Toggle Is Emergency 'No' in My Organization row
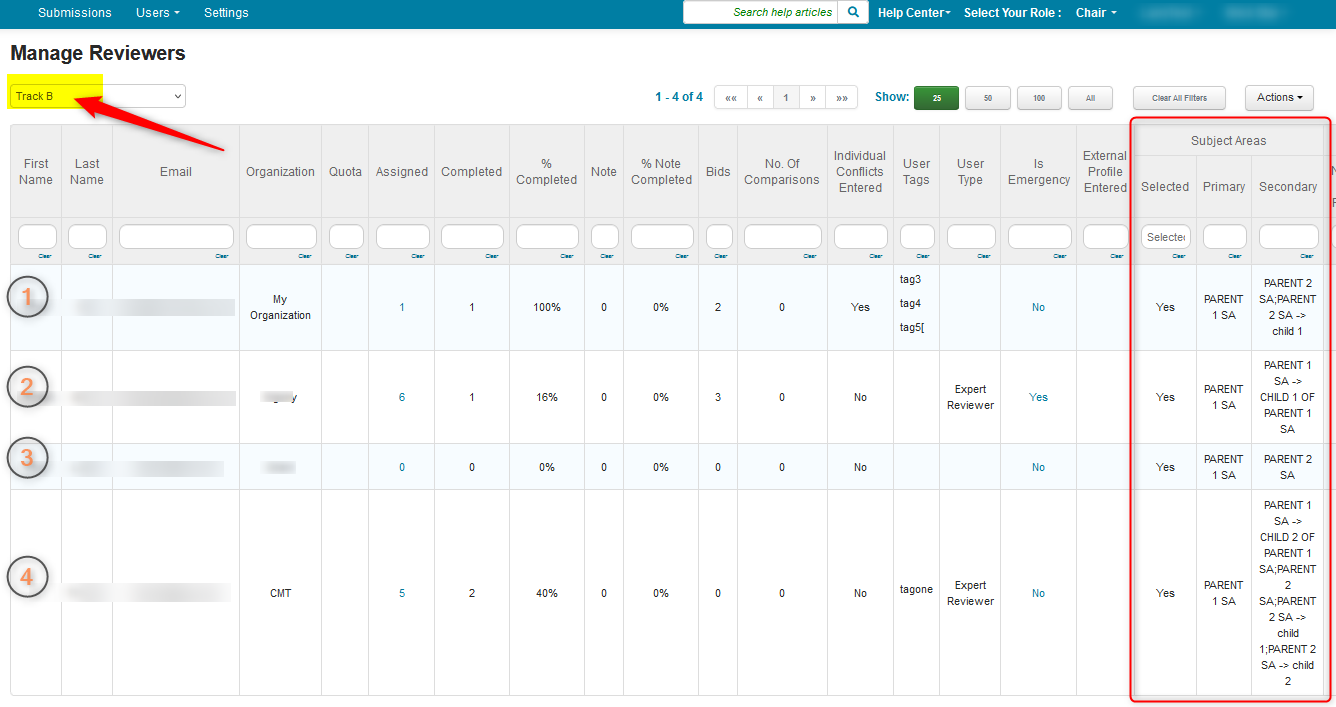The image size is (1336, 707). pos(1038,308)
